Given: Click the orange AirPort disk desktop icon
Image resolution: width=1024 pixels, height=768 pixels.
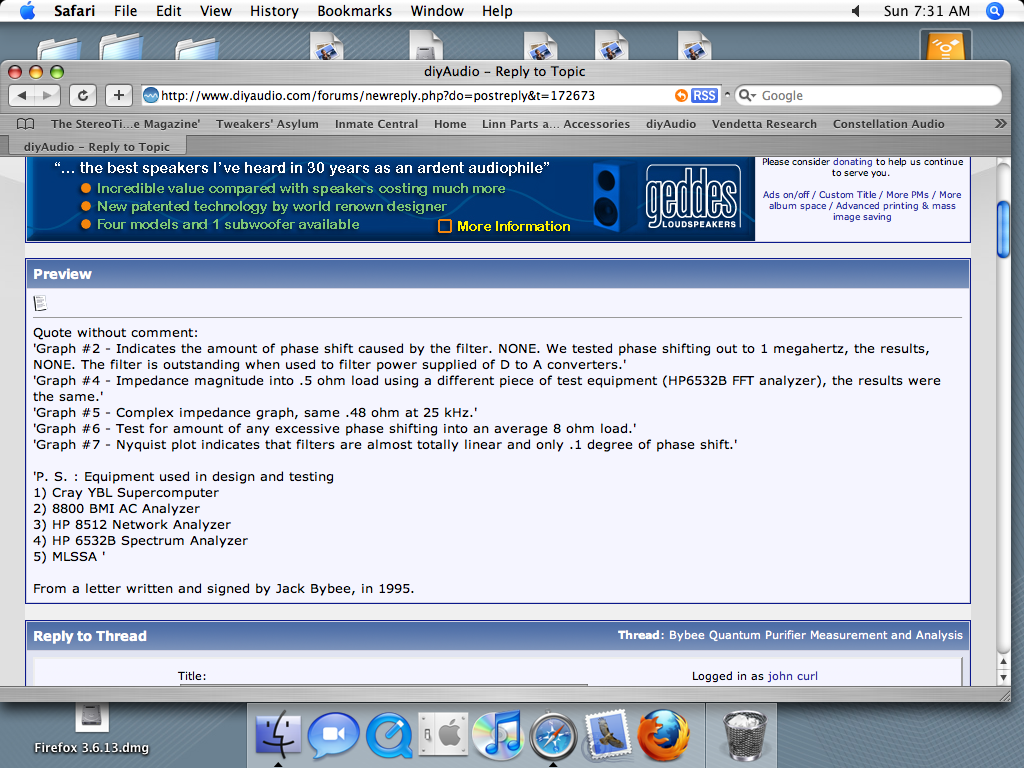Looking at the screenshot, I should pyautogui.click(x=946, y=45).
